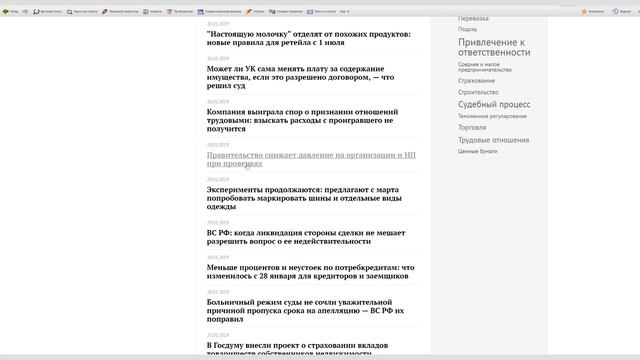This screenshot has width=640, height=360.
Task: Open Пресса и книги from the toolbar
Action: point(321,11)
